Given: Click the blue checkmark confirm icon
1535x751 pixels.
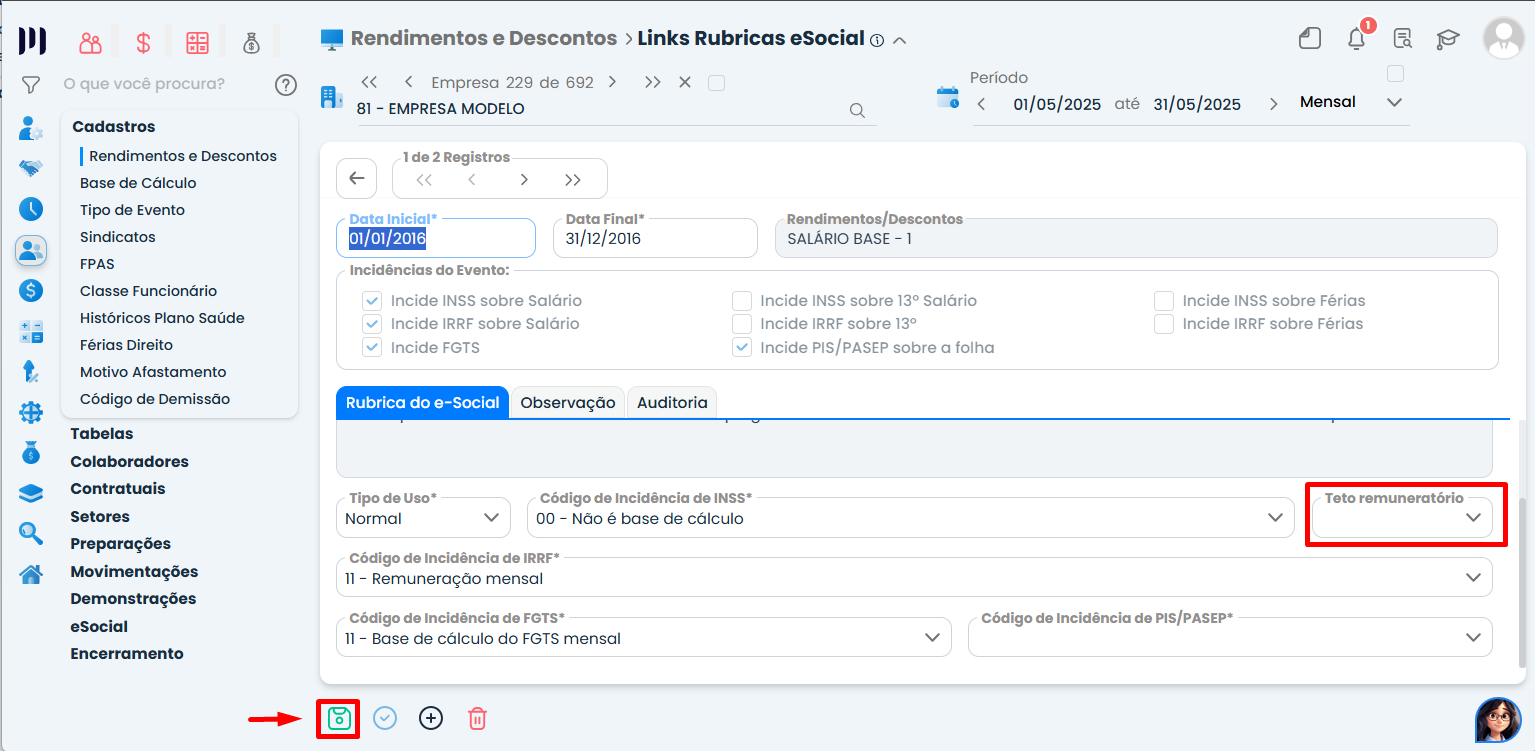Looking at the screenshot, I should click(385, 718).
